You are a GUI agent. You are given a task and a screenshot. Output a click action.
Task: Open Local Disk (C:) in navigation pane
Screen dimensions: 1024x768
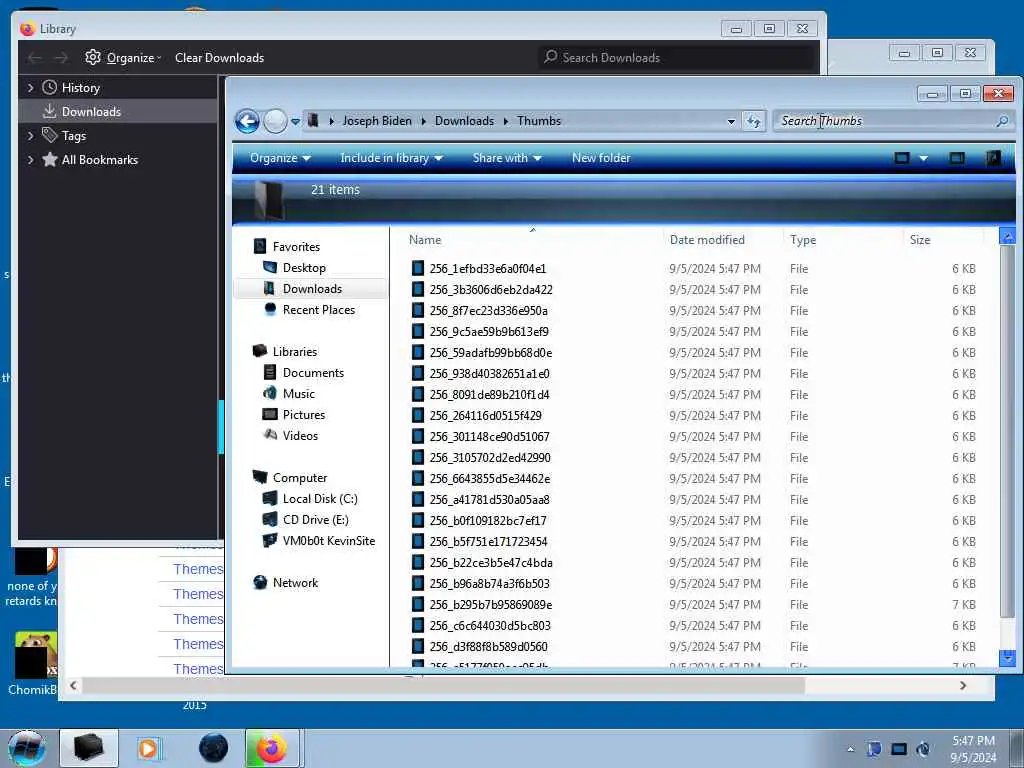(x=319, y=498)
